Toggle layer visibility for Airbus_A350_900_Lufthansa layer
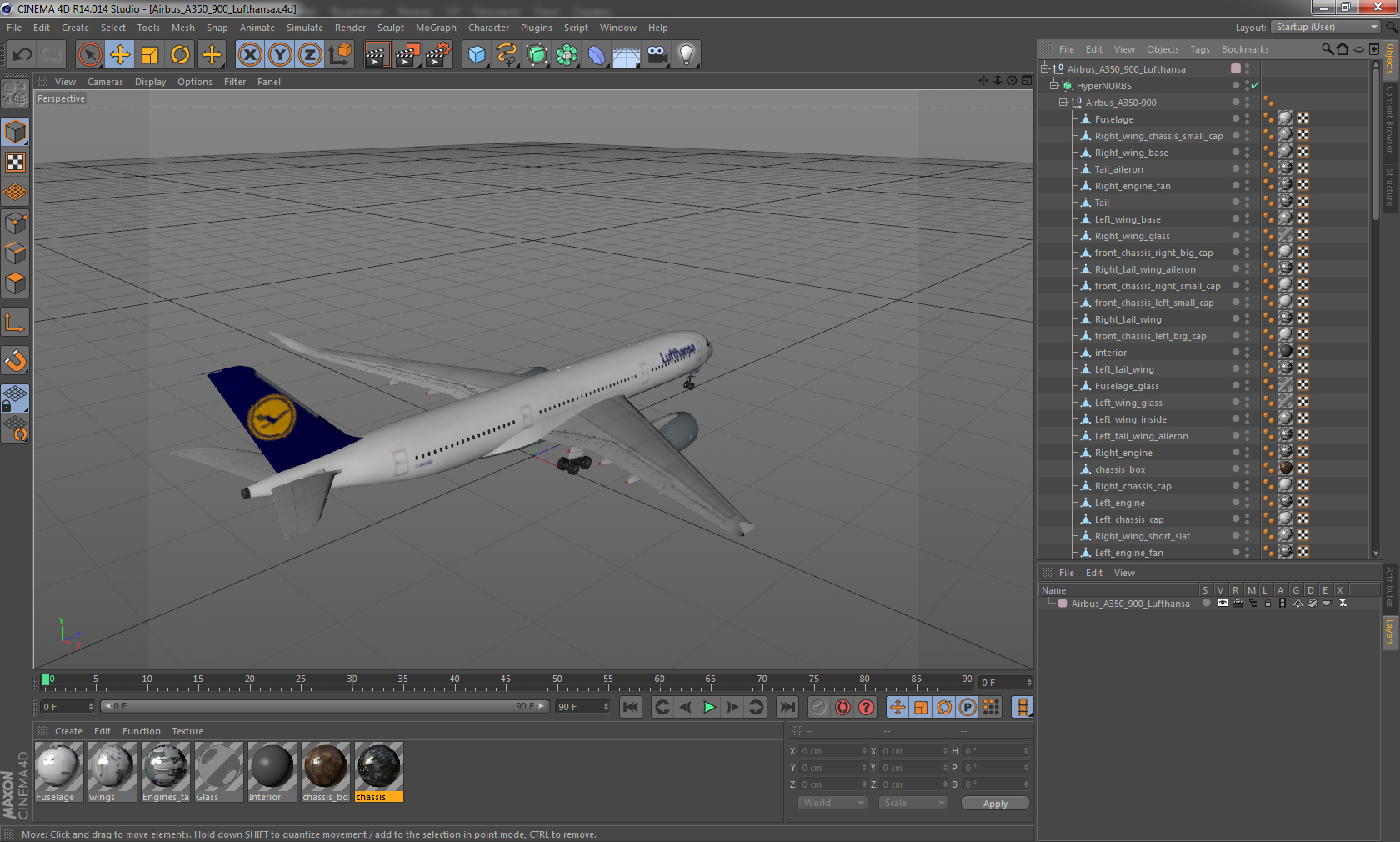Viewport: 1400px width, 842px height. 1222,603
